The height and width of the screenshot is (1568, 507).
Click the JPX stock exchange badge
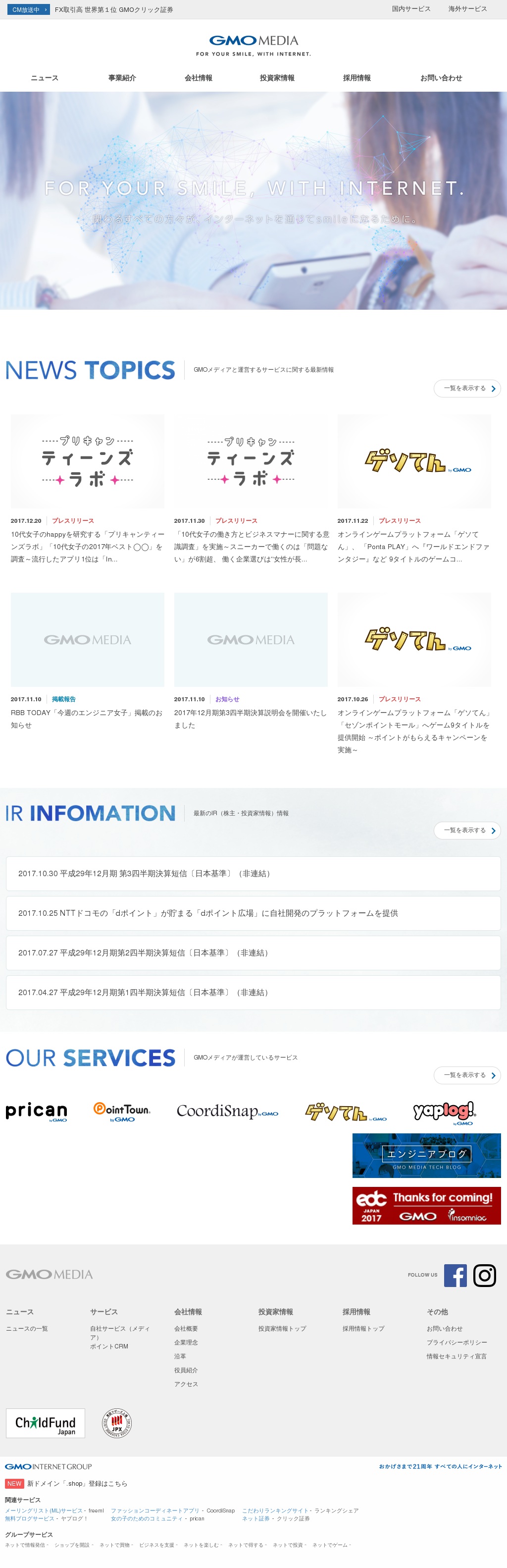[117, 1423]
